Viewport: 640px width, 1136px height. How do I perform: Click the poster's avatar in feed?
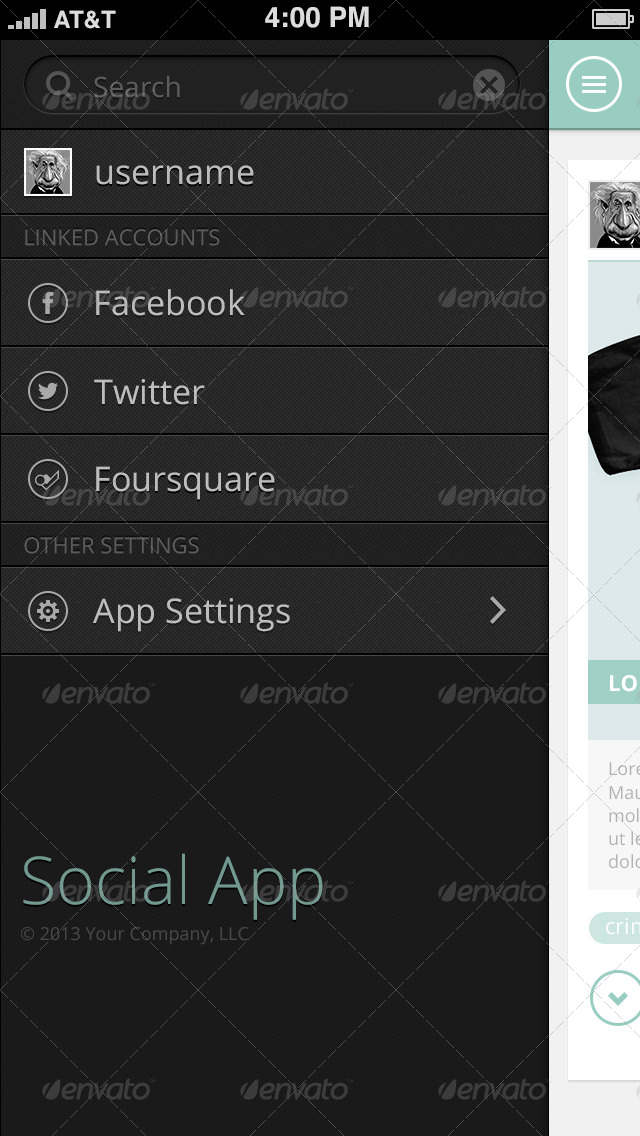pyautogui.click(x=615, y=214)
